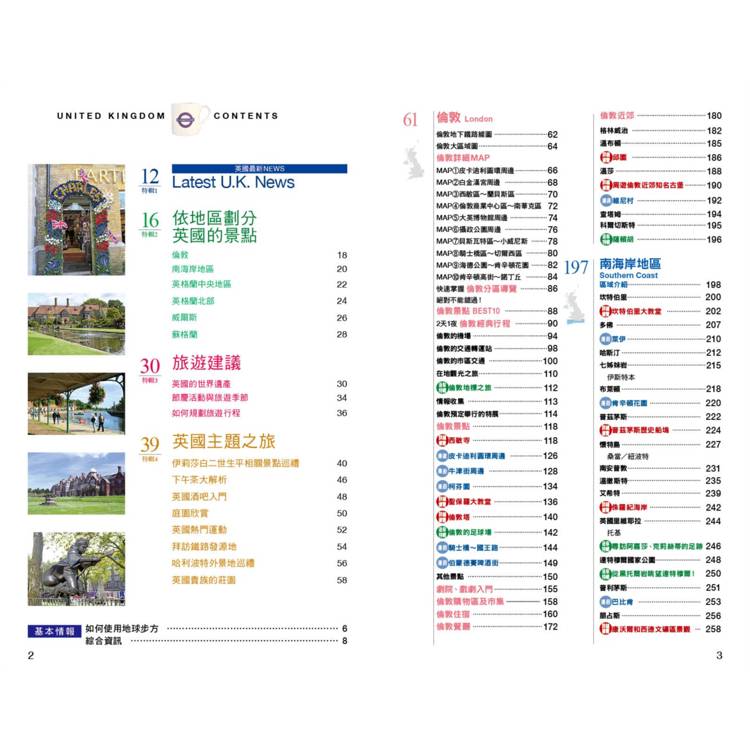This screenshot has width=750, height=750.
Task: Click the UK map icon beside 南海岸地區
Action: coord(577,304)
